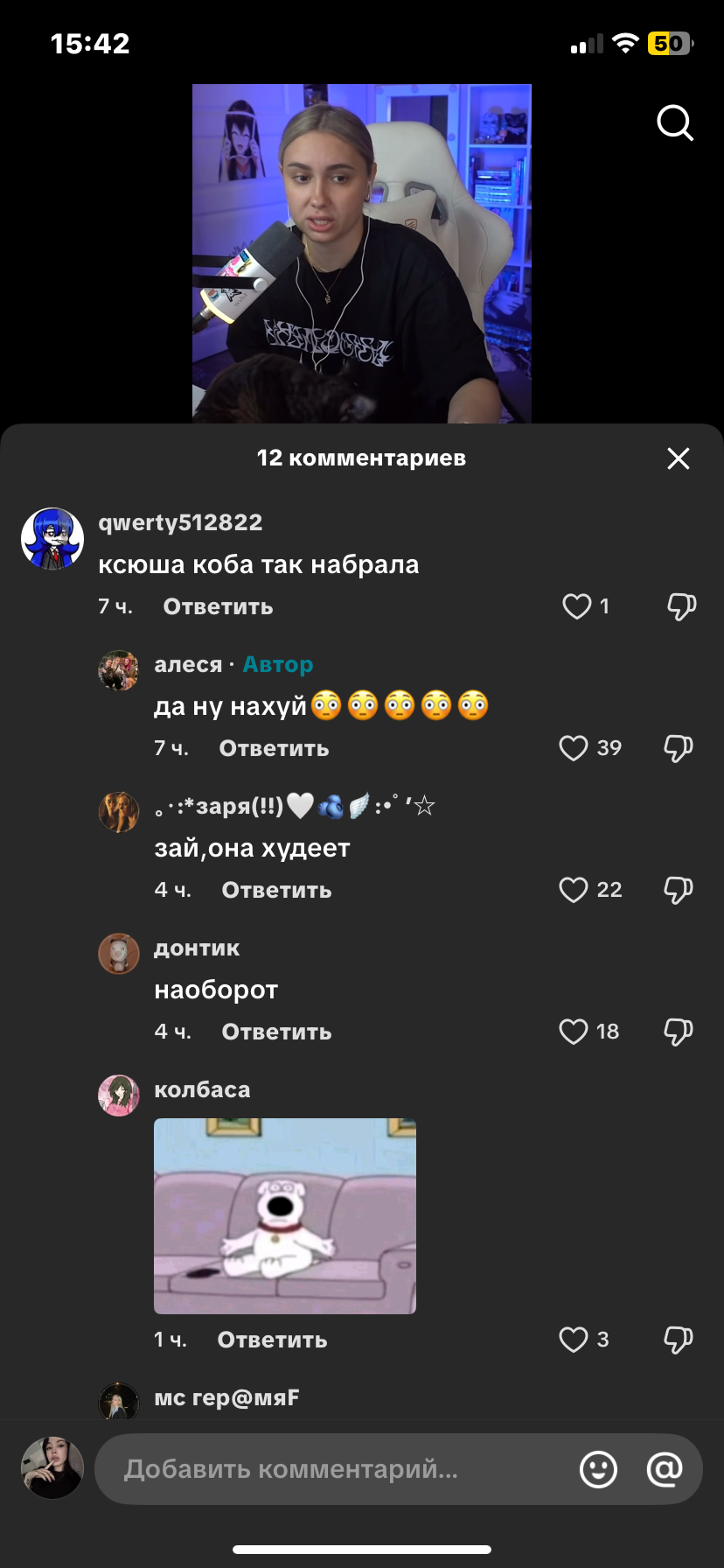Viewport: 724px width, 1568px height.
Task: Close the comments panel
Action: click(x=679, y=458)
